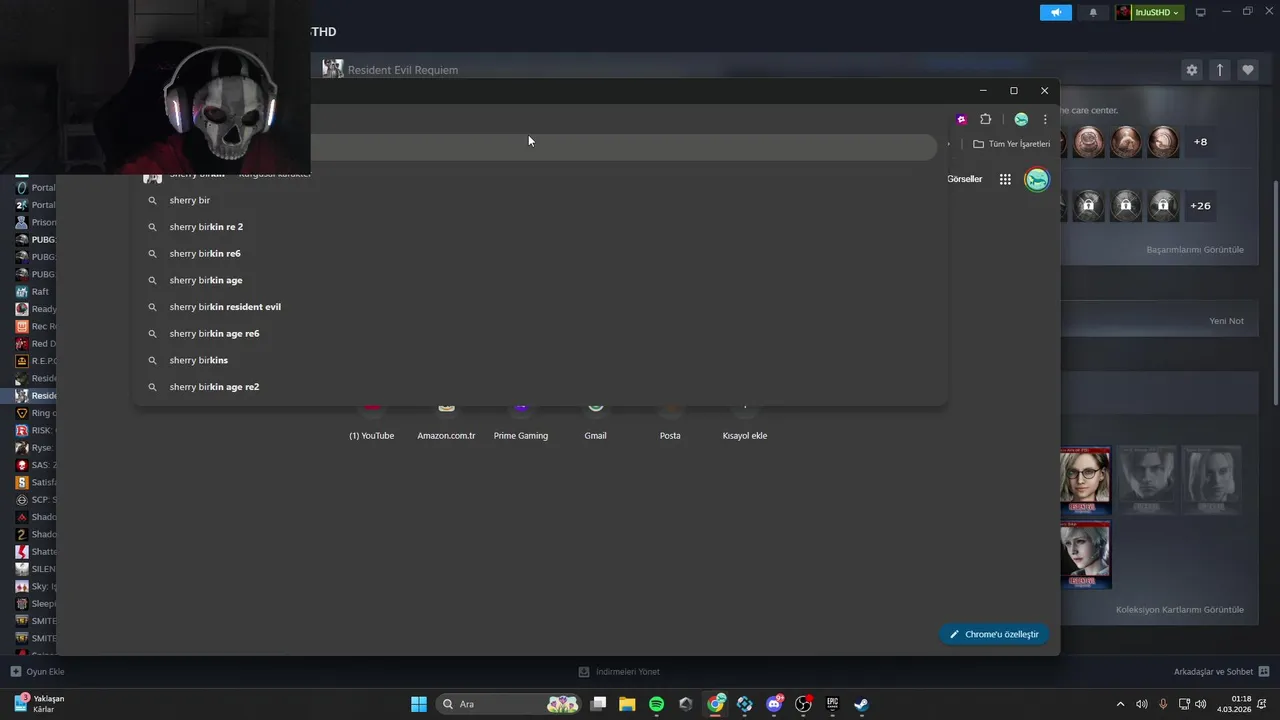Viewport: 1280px width, 720px height.
Task: Choose suggestion 'sherry birkin re6'
Action: click(x=540, y=254)
